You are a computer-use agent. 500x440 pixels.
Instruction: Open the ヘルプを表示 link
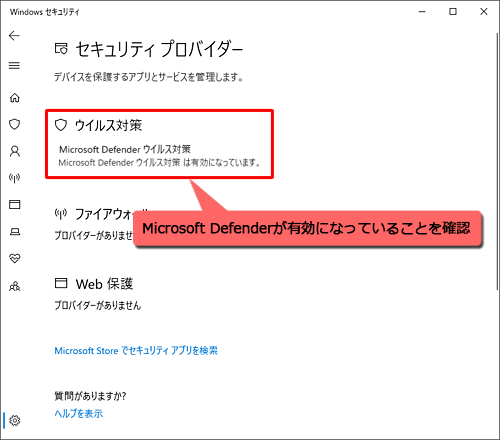click(78, 414)
